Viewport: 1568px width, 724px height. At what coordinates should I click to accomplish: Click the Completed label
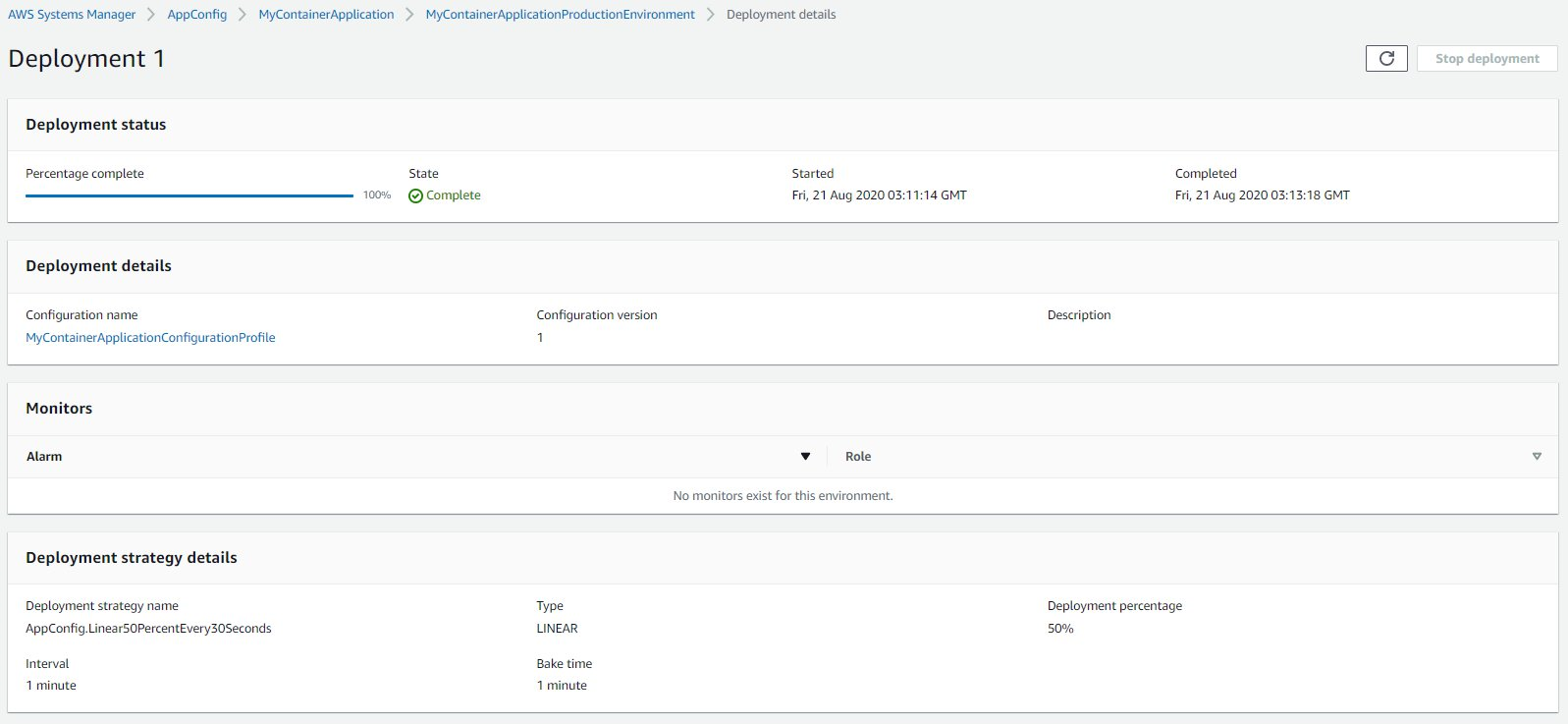coord(1206,173)
